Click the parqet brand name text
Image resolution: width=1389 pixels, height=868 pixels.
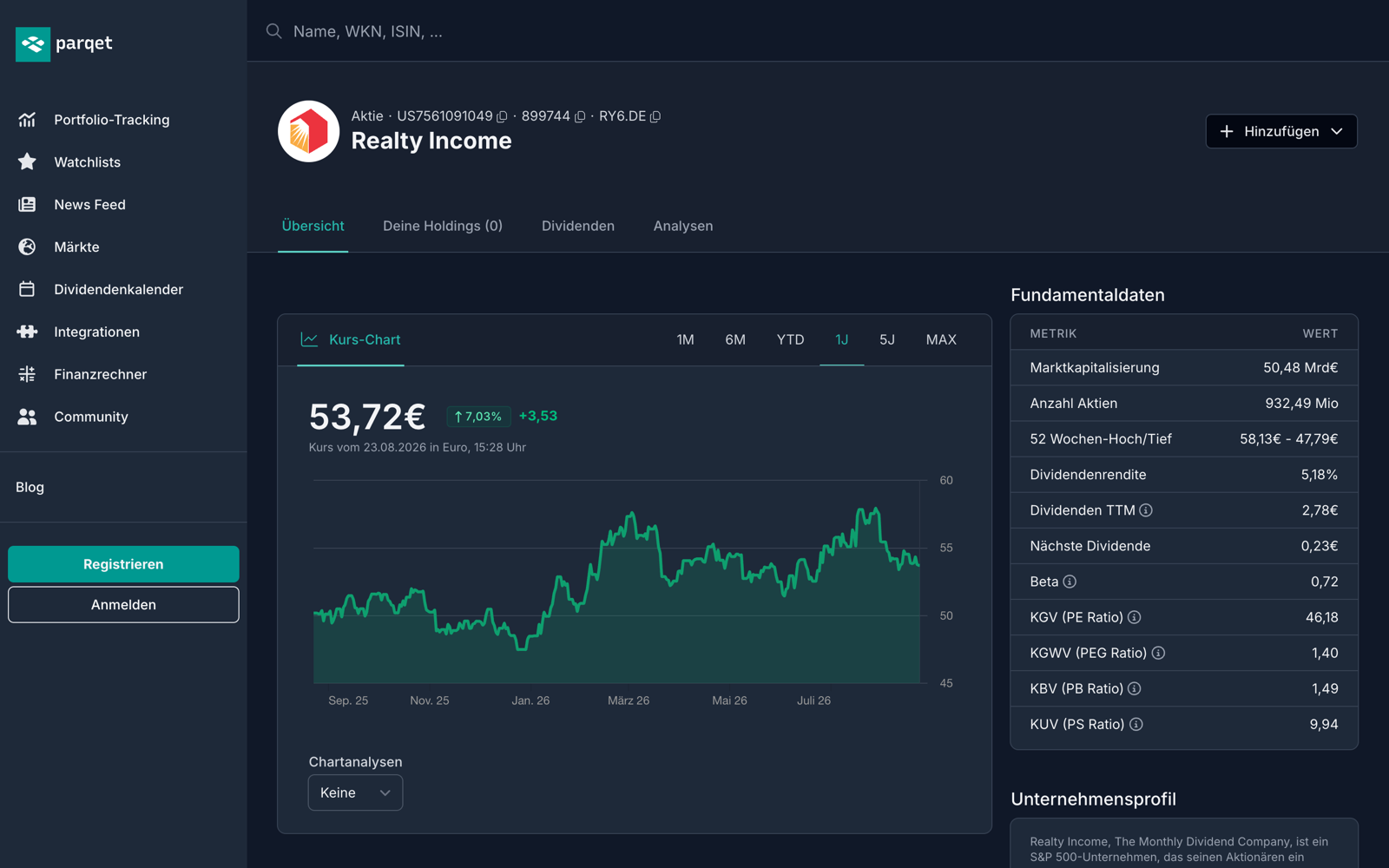click(x=84, y=43)
